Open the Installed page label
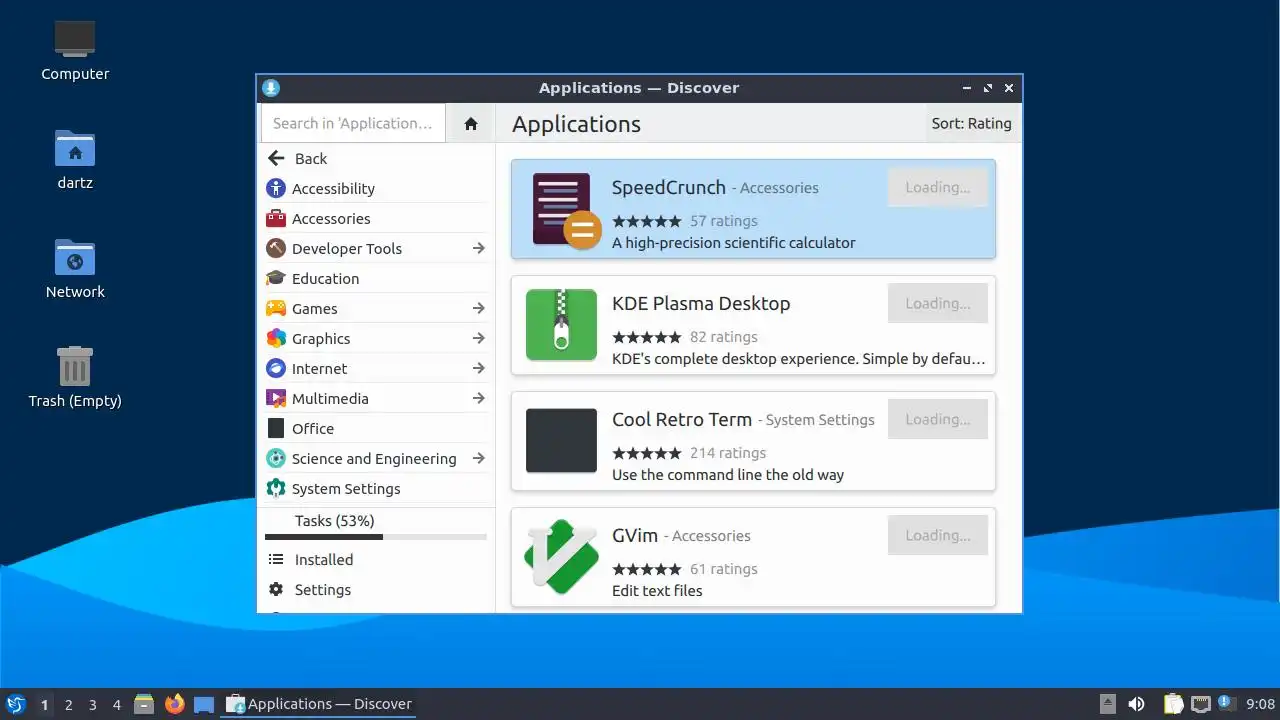The height and width of the screenshot is (720, 1280). click(x=324, y=560)
